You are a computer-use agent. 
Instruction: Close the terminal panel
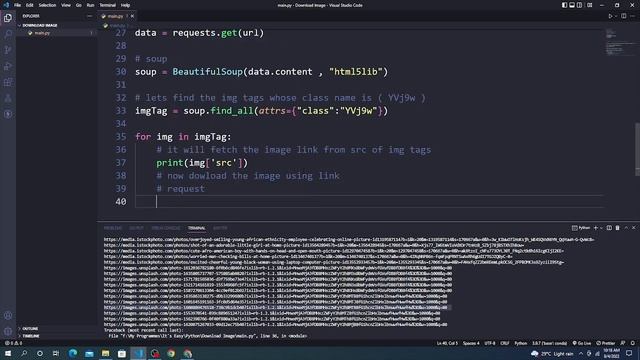[x=633, y=228]
